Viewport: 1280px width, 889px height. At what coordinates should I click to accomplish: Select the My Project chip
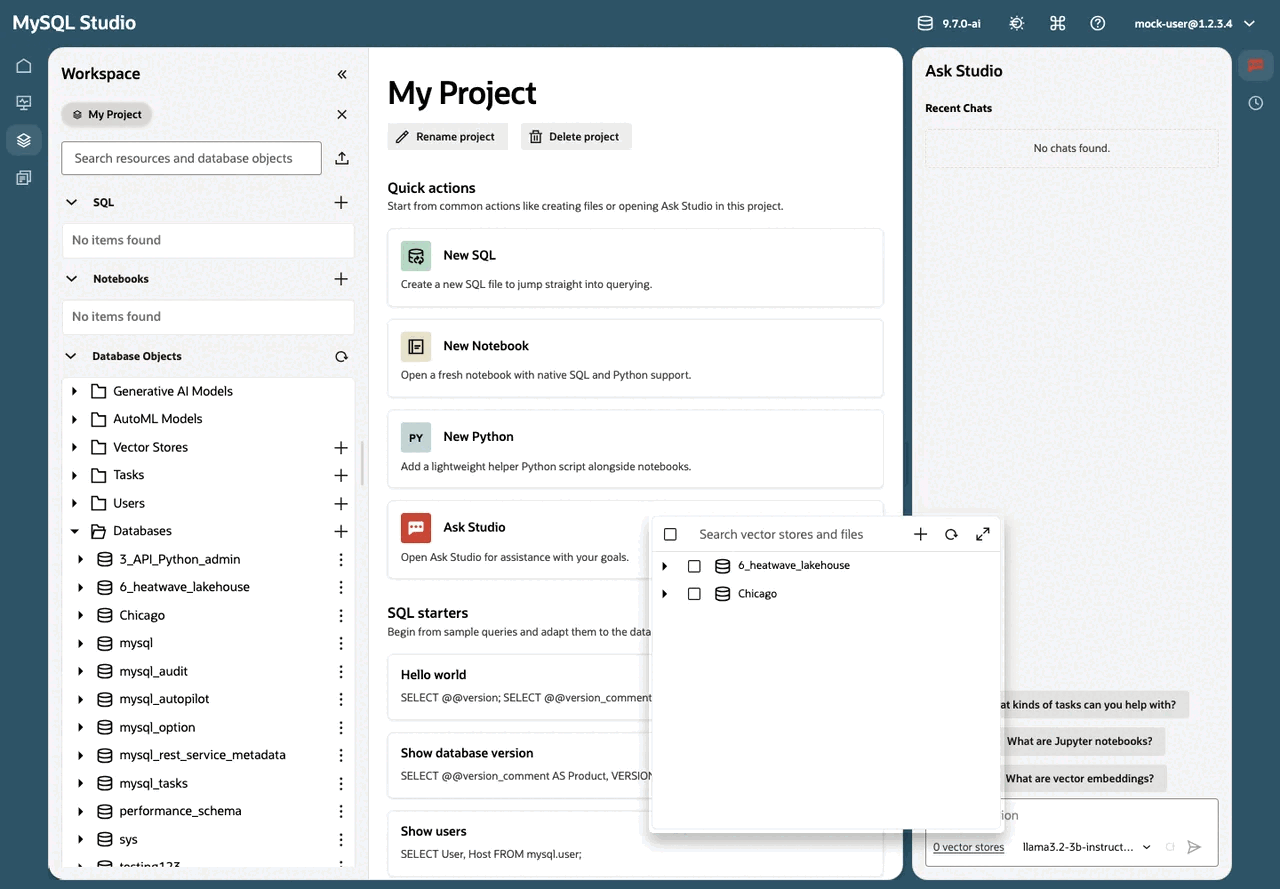pyautogui.click(x=107, y=115)
